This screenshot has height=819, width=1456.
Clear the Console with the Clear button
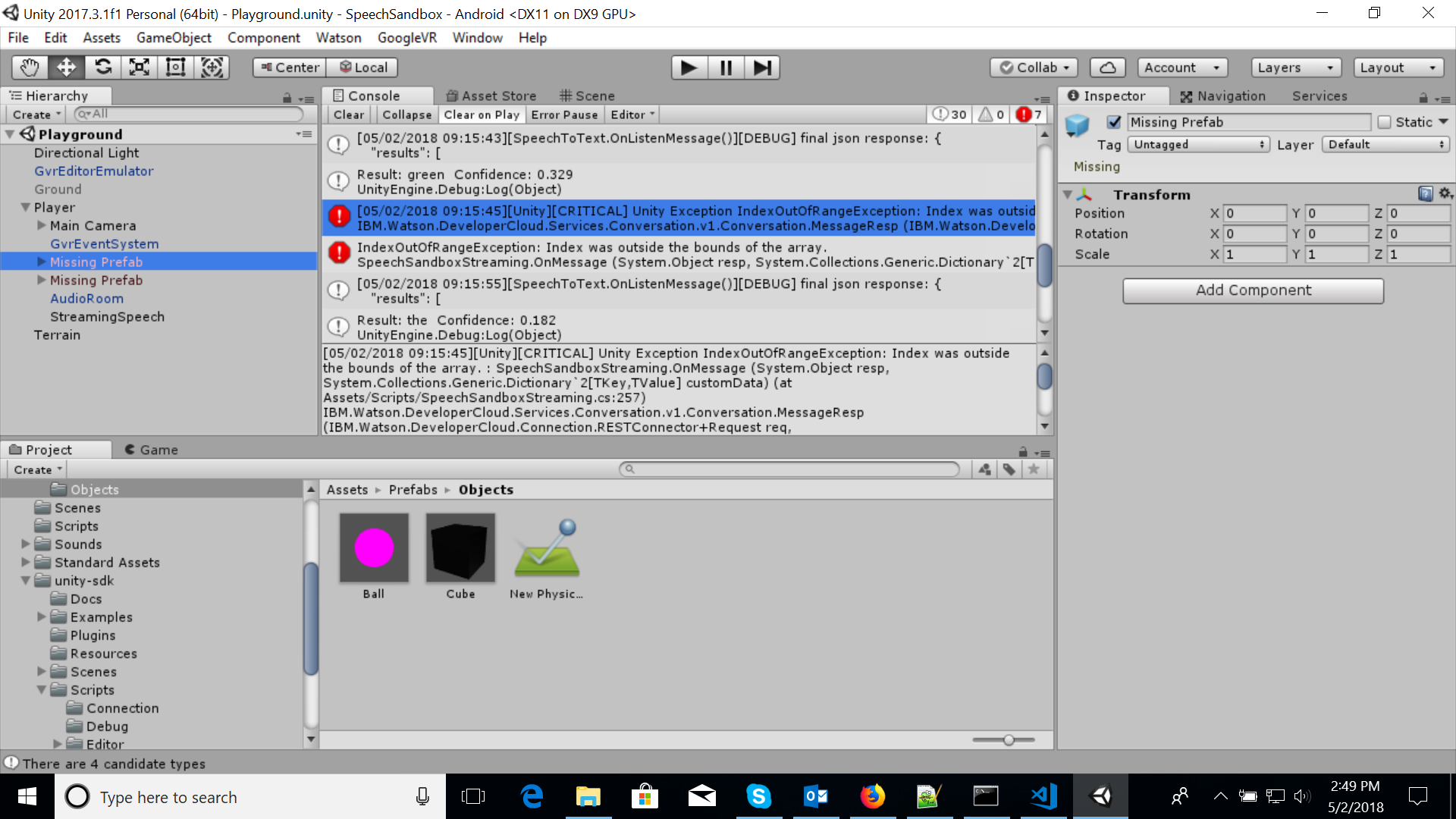348,115
